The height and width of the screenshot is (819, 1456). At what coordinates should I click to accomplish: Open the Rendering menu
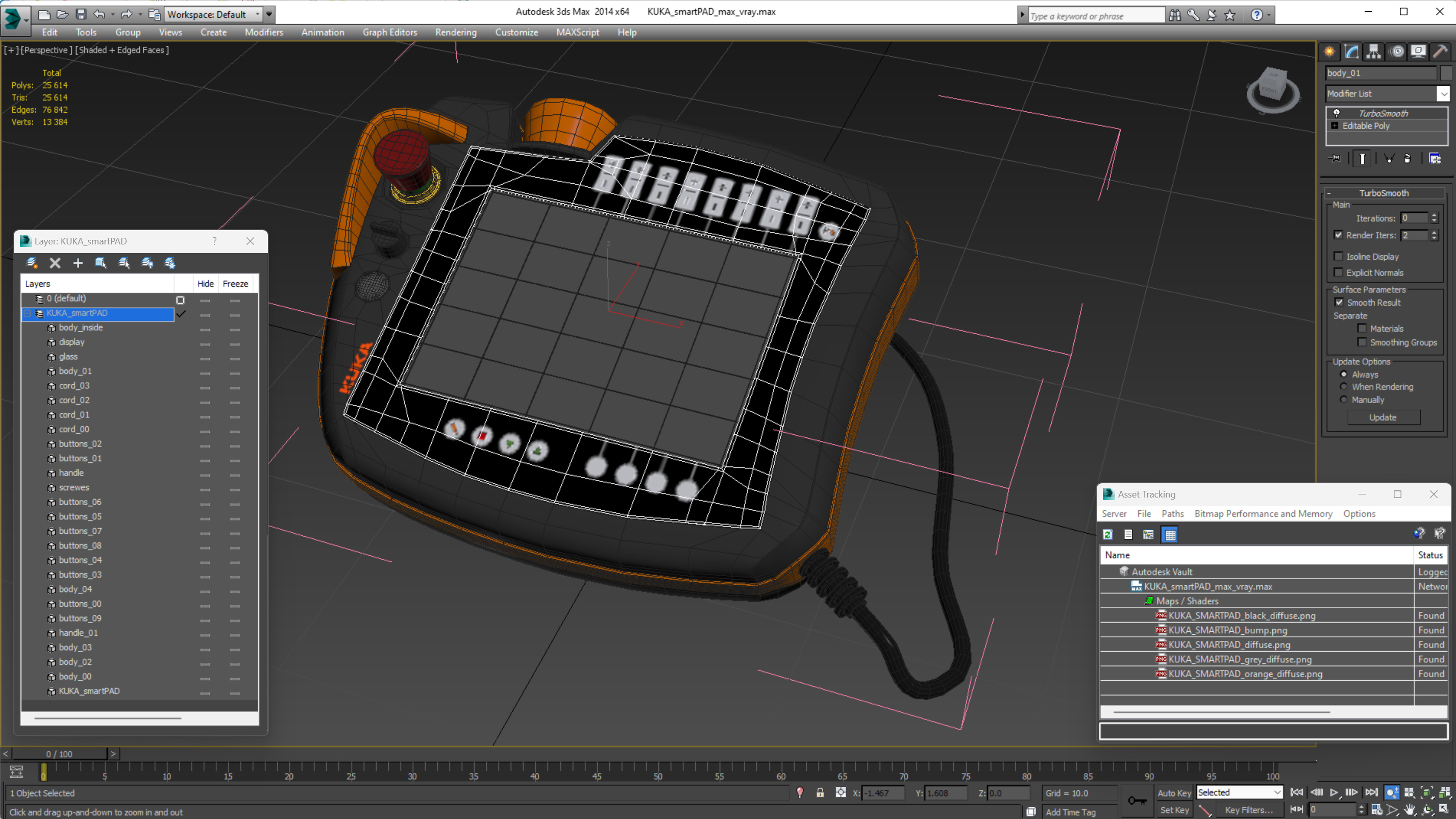pos(456,32)
